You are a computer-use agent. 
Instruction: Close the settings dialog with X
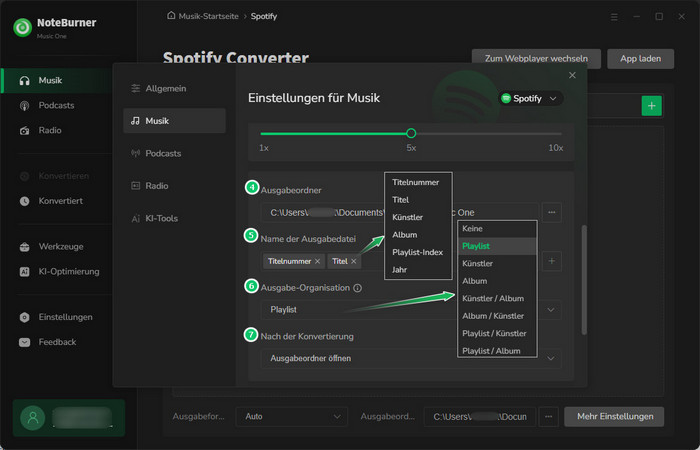click(572, 75)
